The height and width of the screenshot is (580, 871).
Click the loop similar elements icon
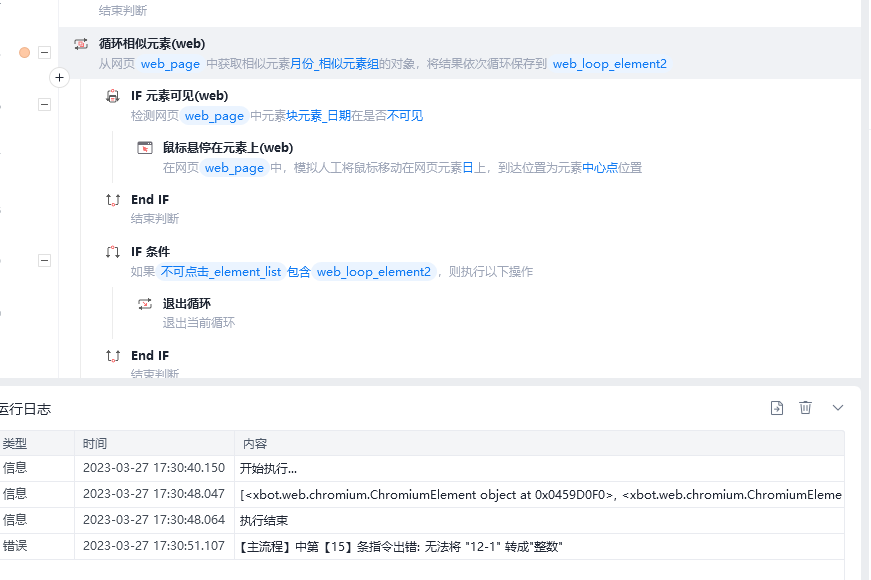point(81,44)
